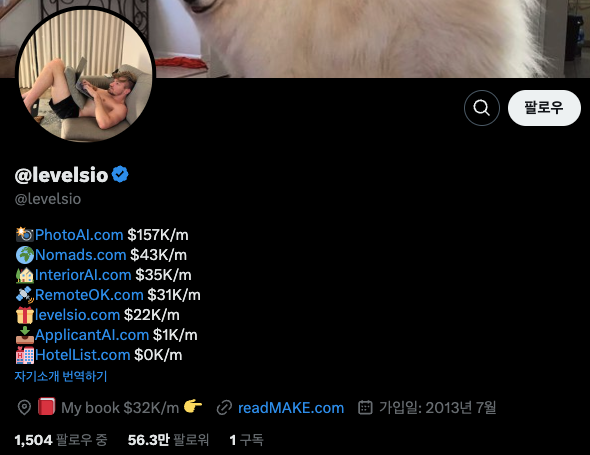The width and height of the screenshot is (590, 455).
Task: Open the circular profile picture
Action: coord(85,75)
